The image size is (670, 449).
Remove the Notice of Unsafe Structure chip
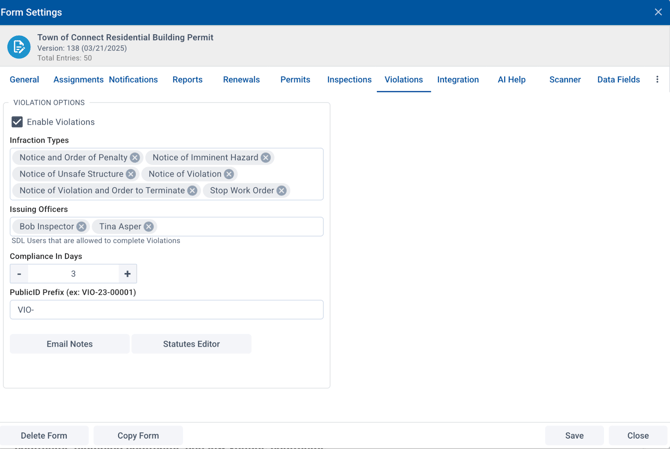[131, 174]
